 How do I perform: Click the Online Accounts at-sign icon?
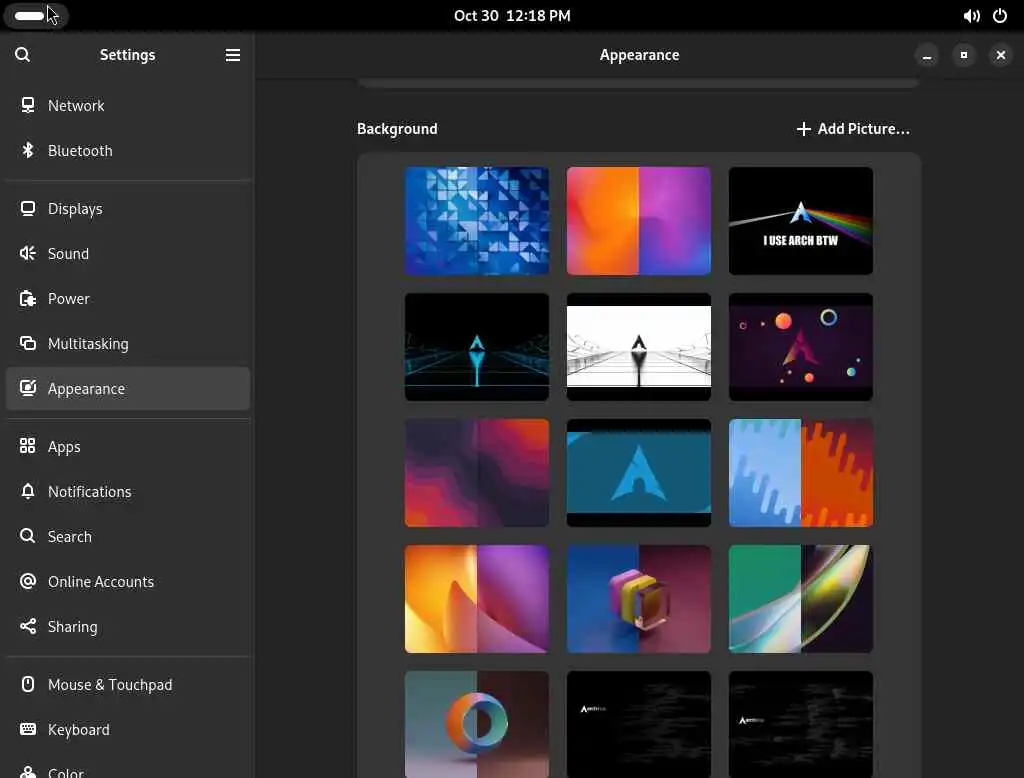click(x=27, y=581)
